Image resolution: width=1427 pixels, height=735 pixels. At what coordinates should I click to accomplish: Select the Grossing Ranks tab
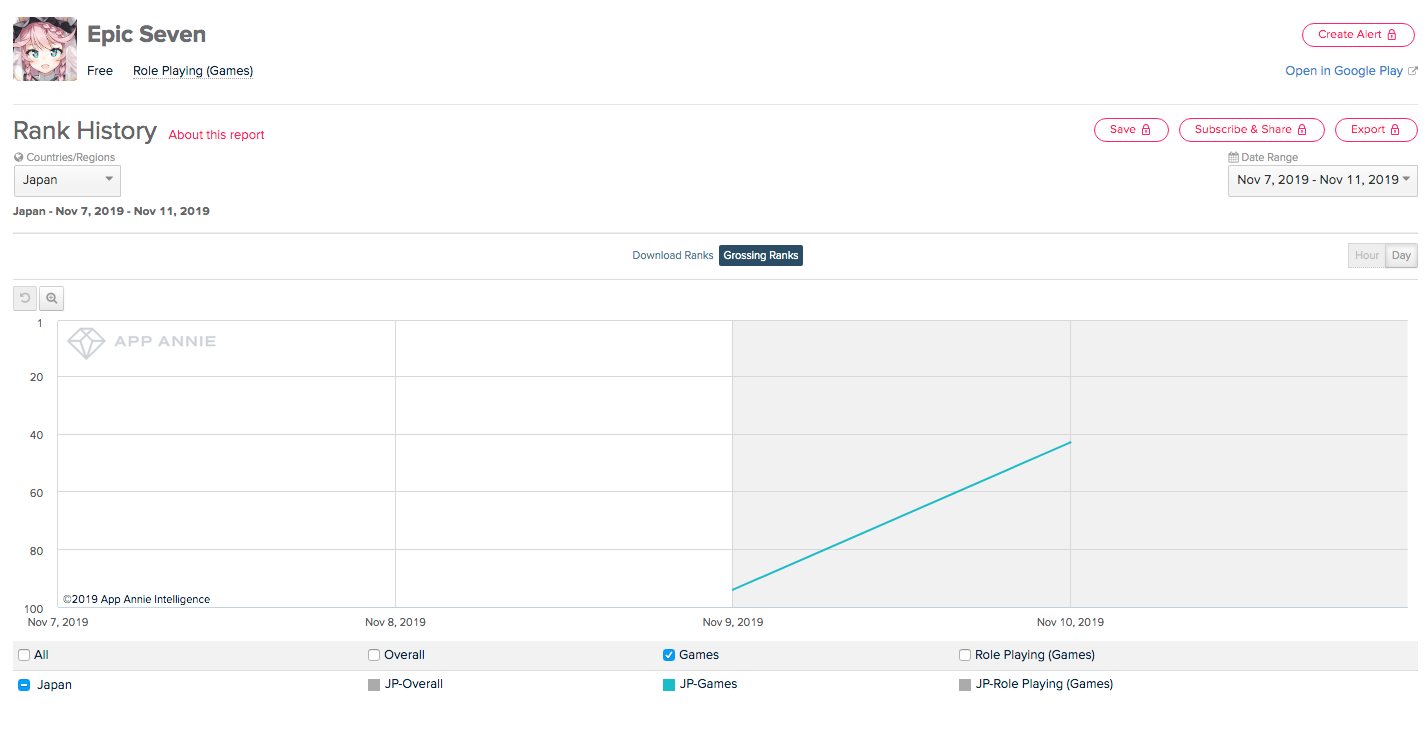pos(761,256)
